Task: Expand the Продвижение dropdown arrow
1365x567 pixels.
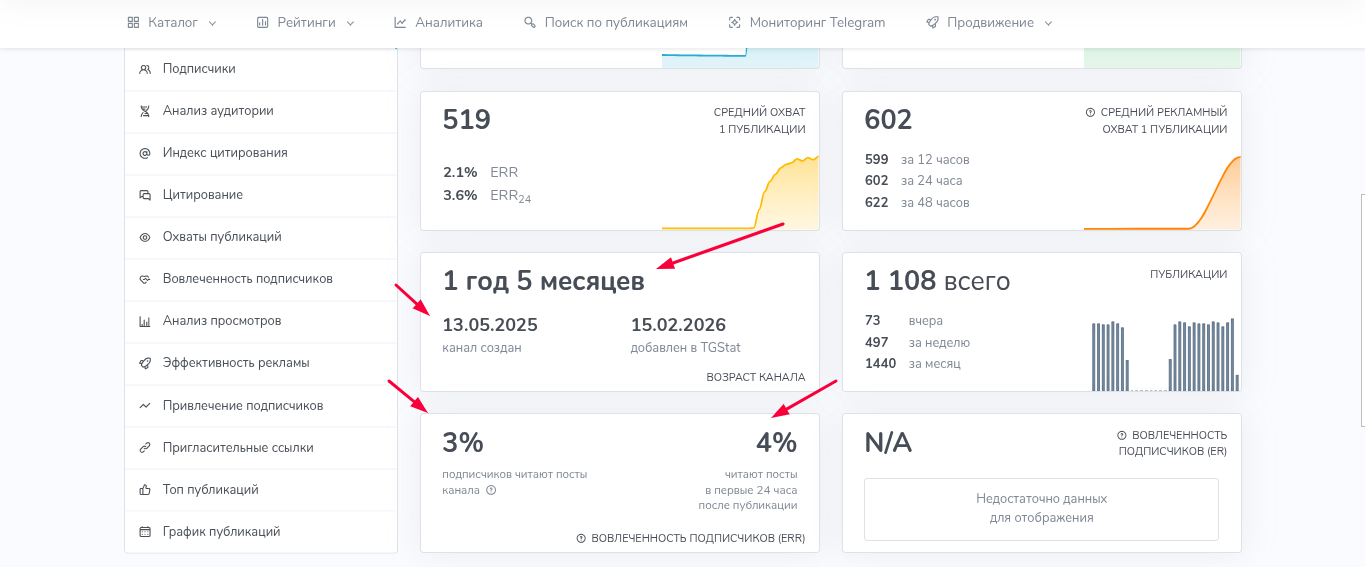Action: point(1048,23)
